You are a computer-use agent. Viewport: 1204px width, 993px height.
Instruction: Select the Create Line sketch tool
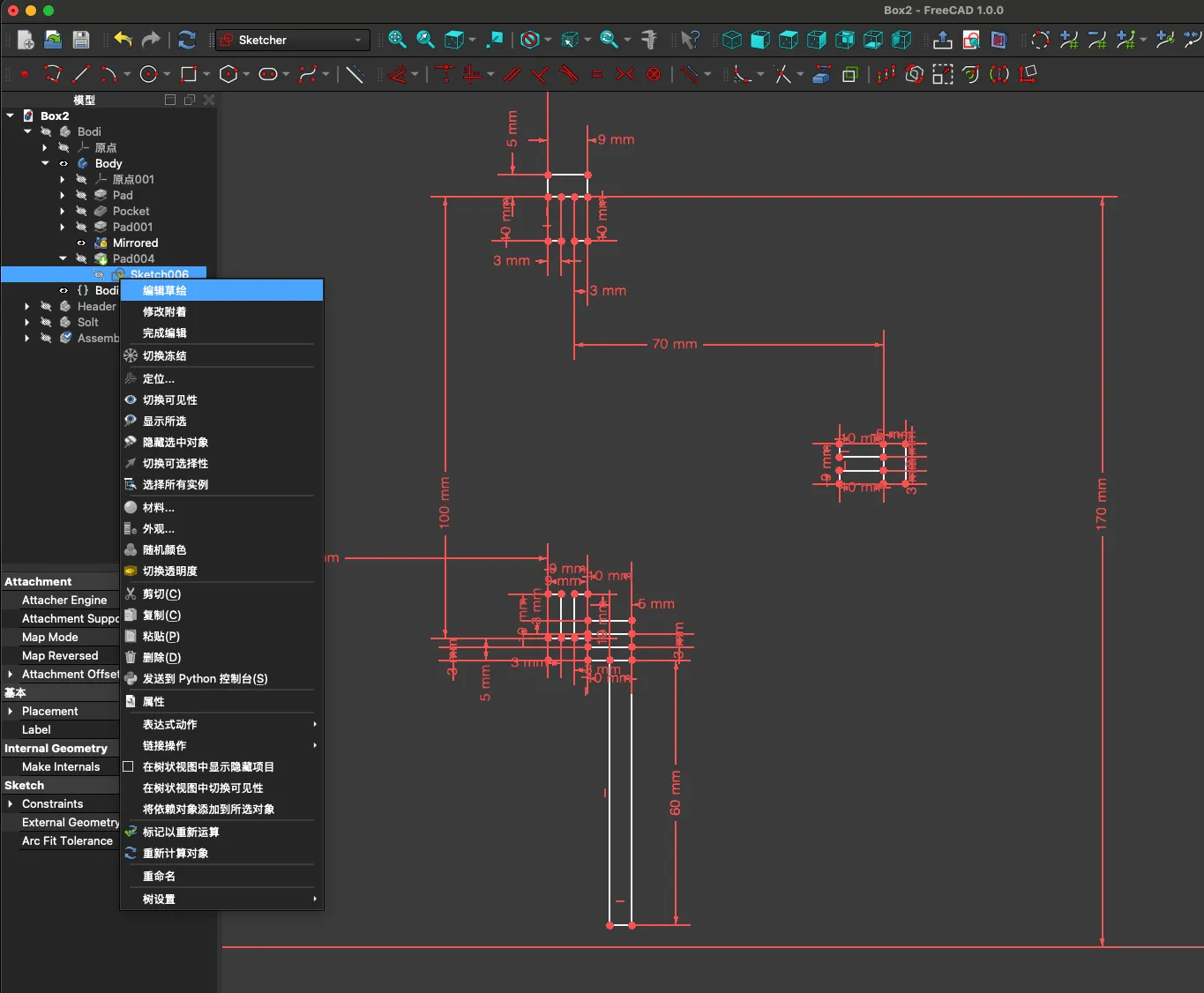click(x=82, y=75)
